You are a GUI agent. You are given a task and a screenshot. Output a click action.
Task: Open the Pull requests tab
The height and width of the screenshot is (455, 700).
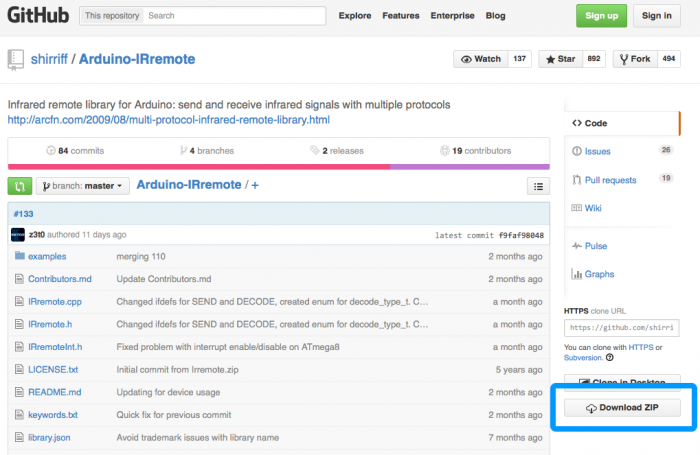point(610,180)
